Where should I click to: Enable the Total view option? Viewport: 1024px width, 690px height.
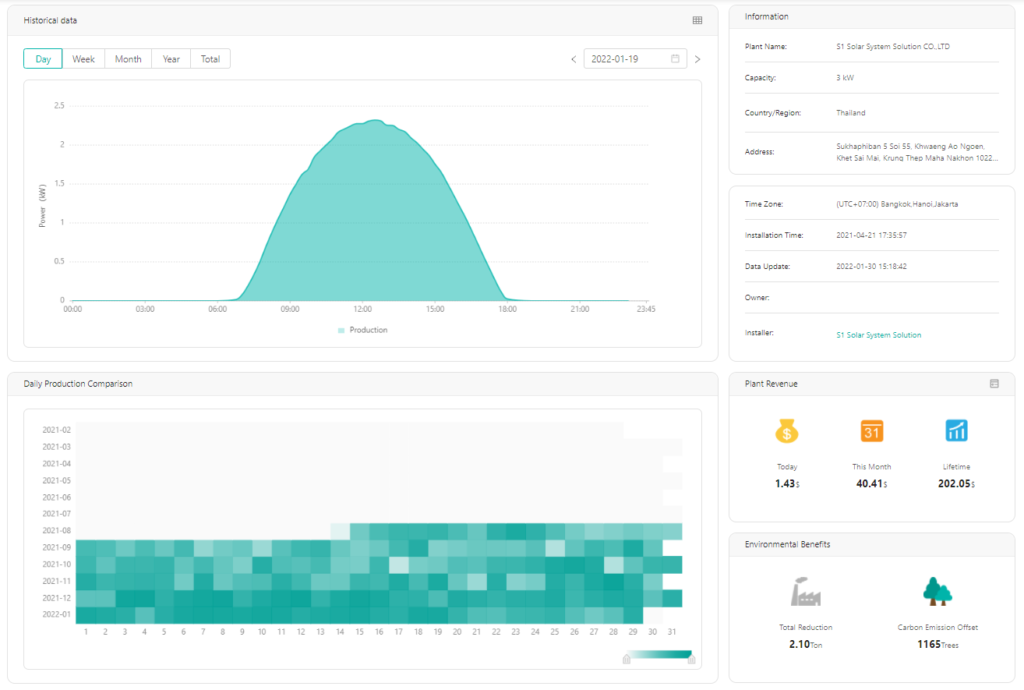pyautogui.click(x=210, y=58)
